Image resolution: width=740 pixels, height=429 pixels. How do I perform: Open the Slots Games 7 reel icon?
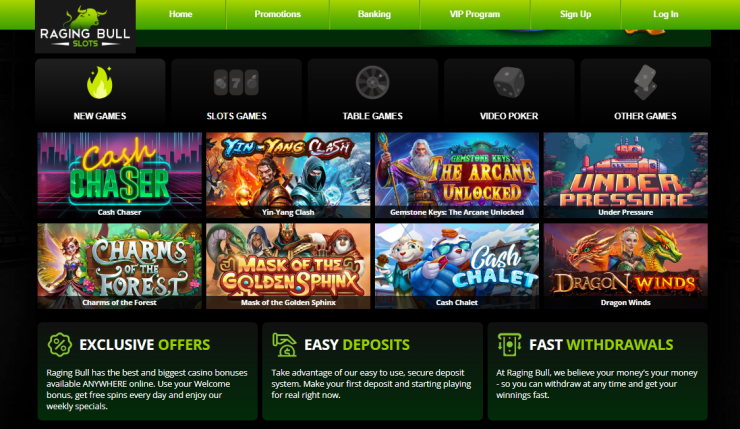(x=236, y=83)
